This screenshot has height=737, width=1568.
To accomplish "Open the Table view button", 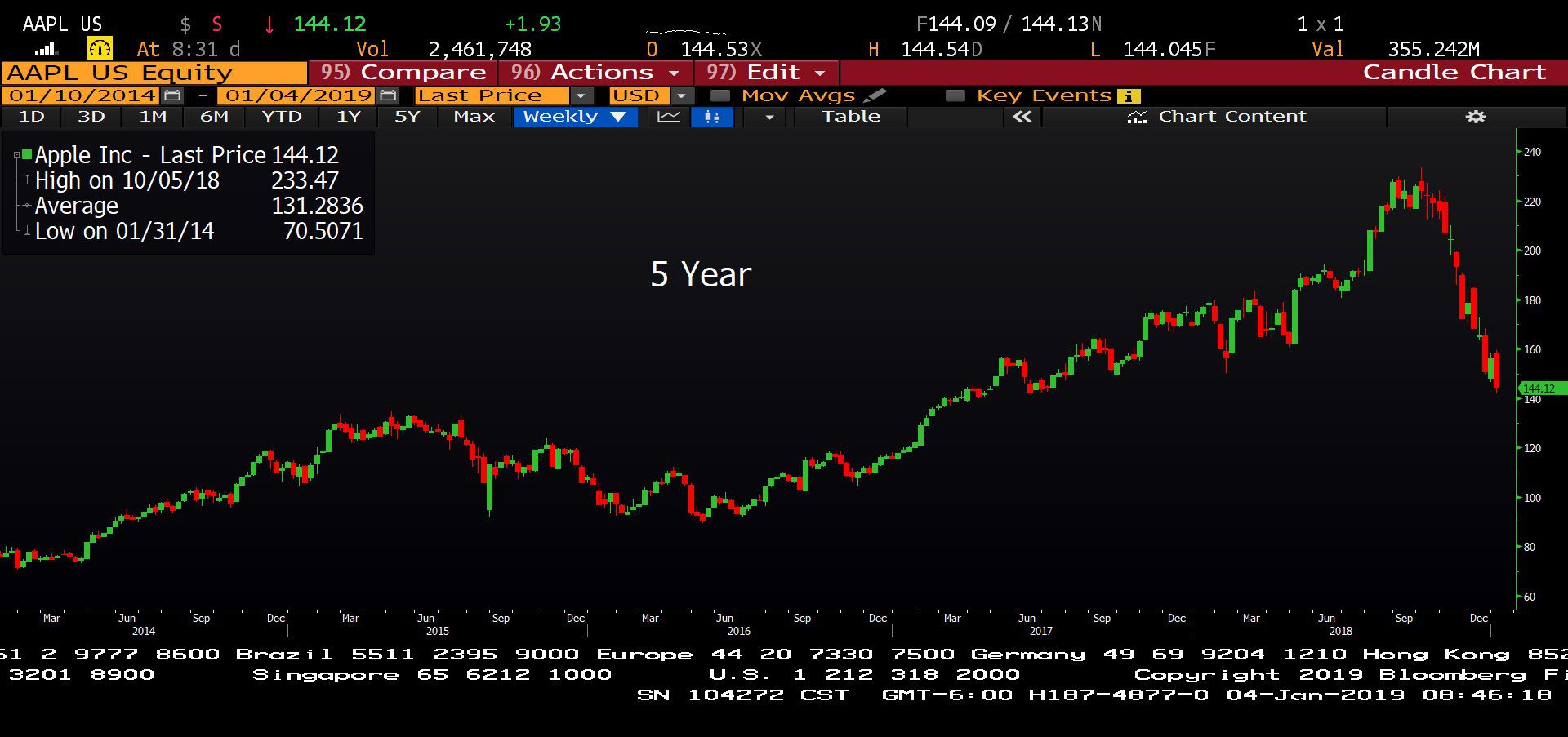I will pos(851,117).
